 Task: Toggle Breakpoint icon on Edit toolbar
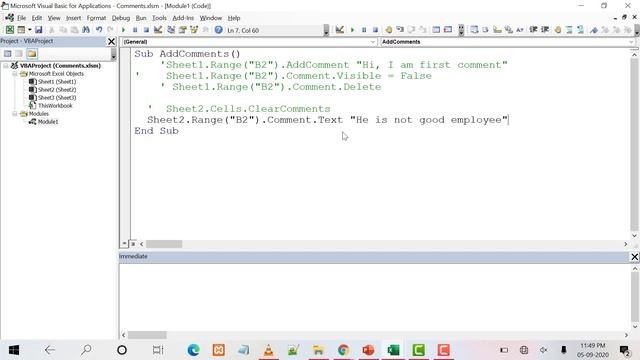(x=558, y=29)
